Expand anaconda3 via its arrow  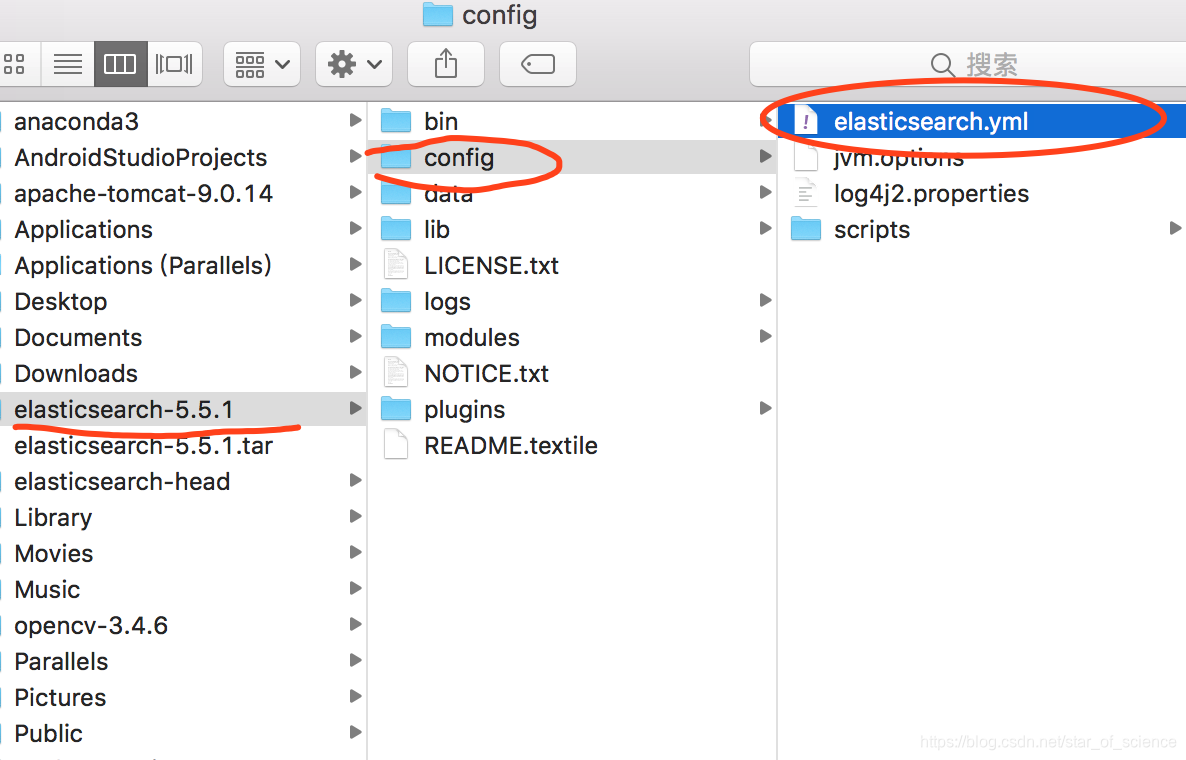tap(355, 119)
